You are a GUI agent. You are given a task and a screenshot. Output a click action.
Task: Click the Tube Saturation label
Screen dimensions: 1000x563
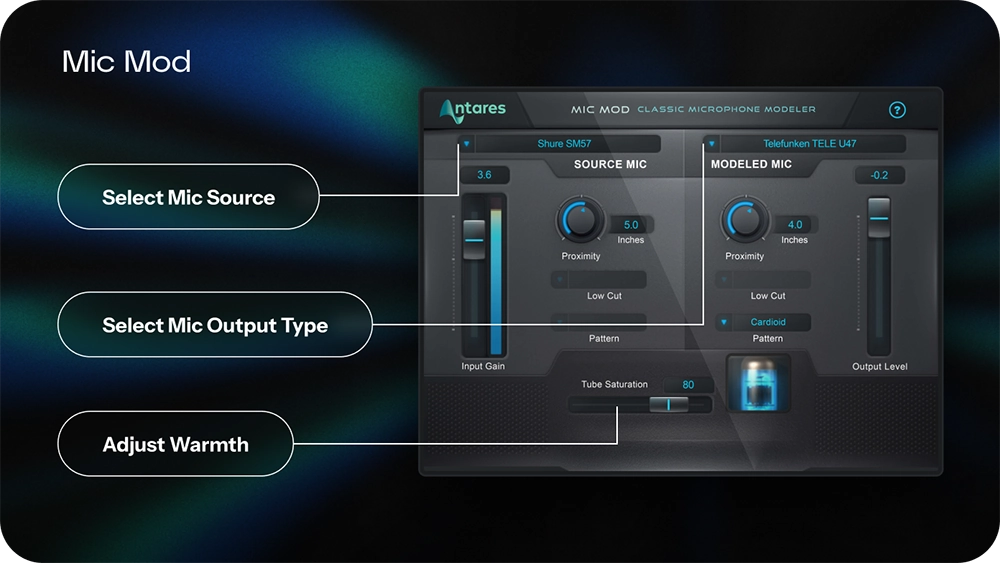614,384
